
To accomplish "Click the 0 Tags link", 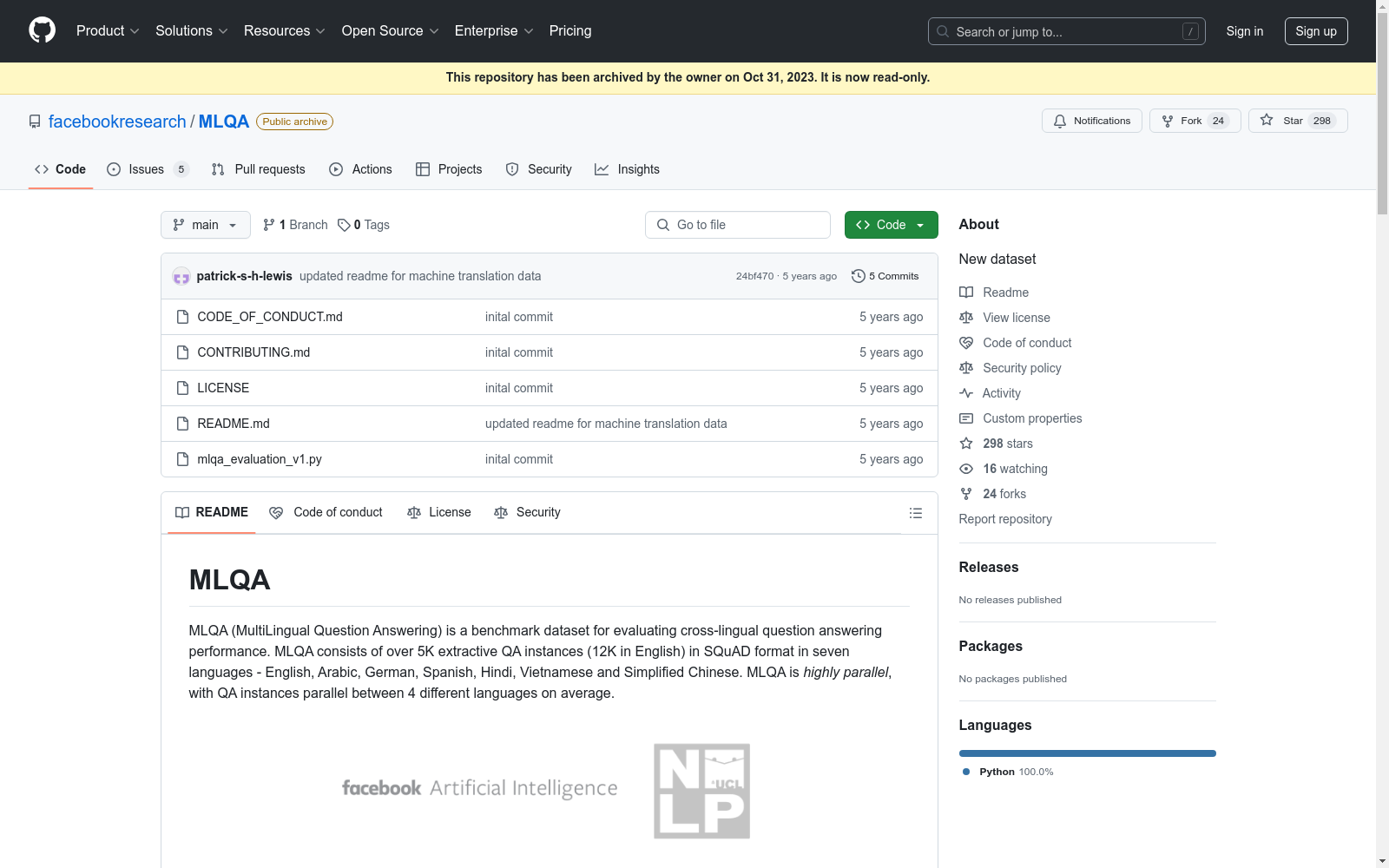I will click(x=364, y=225).
